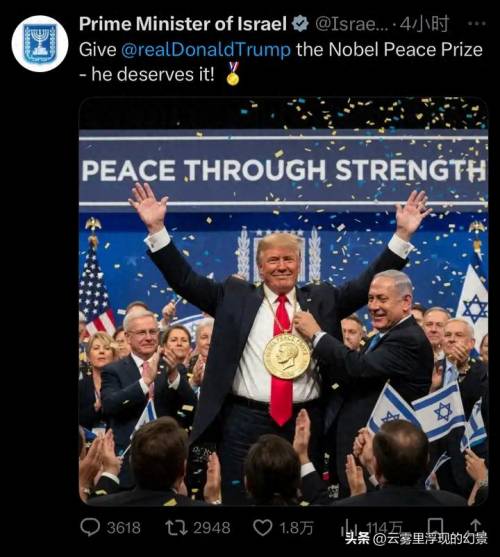Open the 4小时 timestamp link
The width and height of the screenshot is (500, 557).
(424, 24)
